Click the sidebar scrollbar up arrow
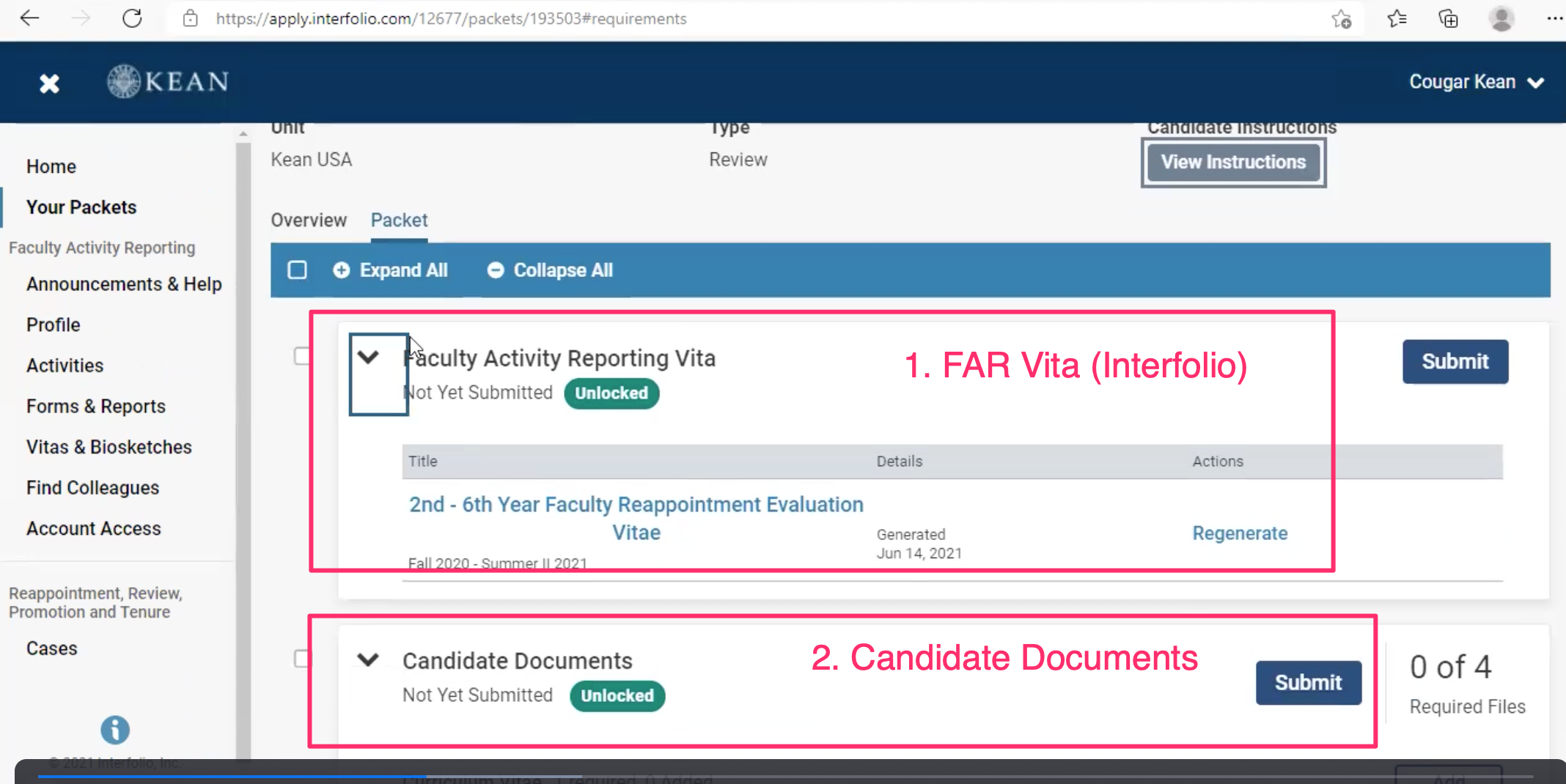The image size is (1566, 784). [x=243, y=133]
